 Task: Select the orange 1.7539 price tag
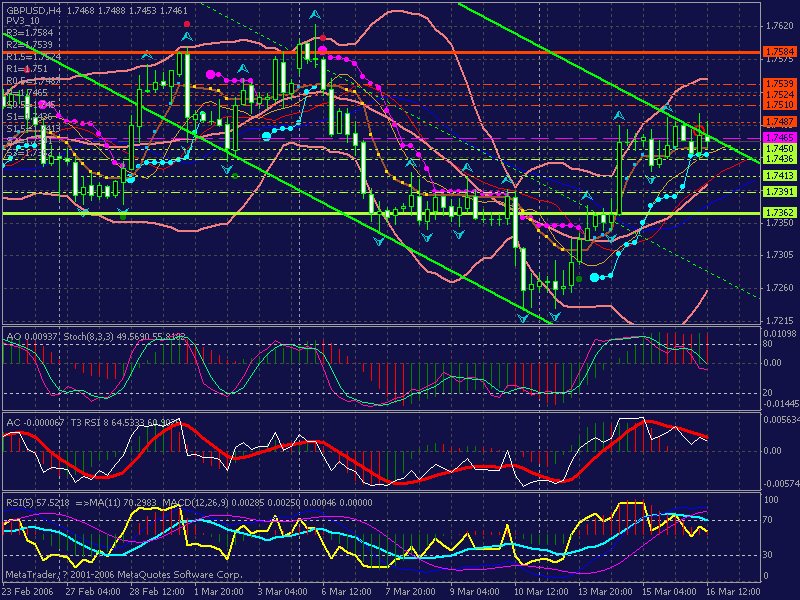(779, 83)
